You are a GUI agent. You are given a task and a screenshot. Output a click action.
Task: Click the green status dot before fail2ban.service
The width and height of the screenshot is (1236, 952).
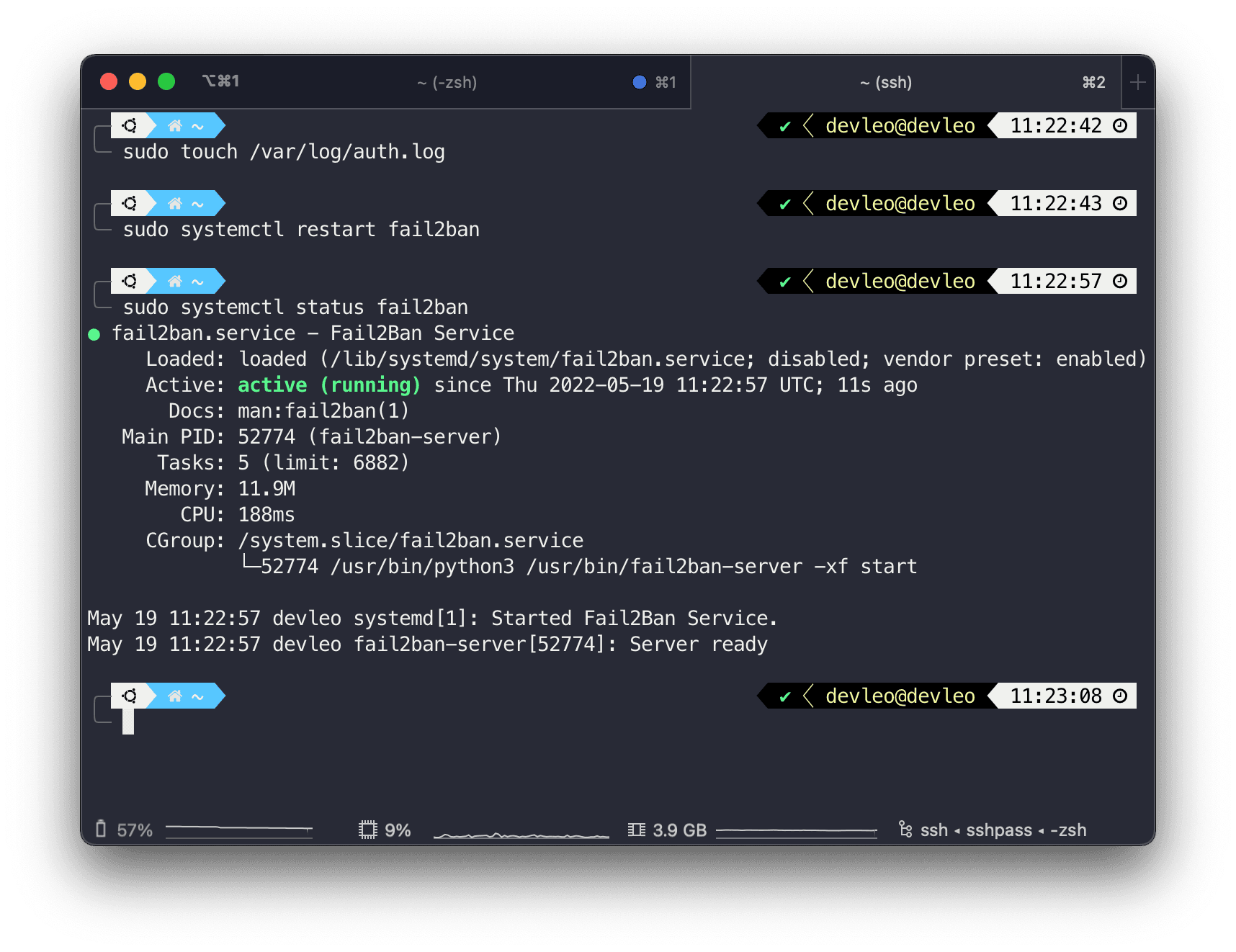tap(94, 334)
